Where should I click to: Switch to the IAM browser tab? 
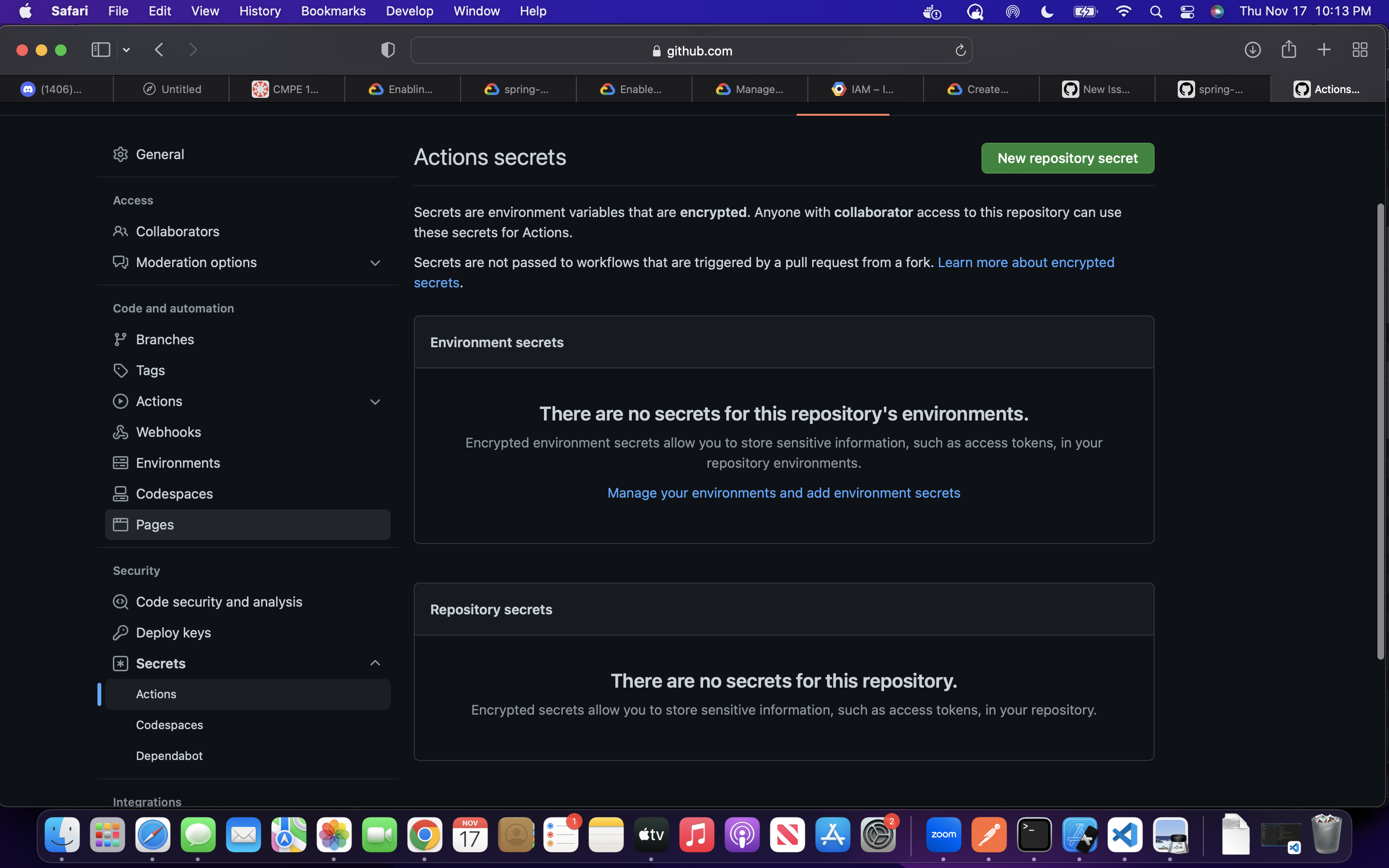[x=865, y=89]
